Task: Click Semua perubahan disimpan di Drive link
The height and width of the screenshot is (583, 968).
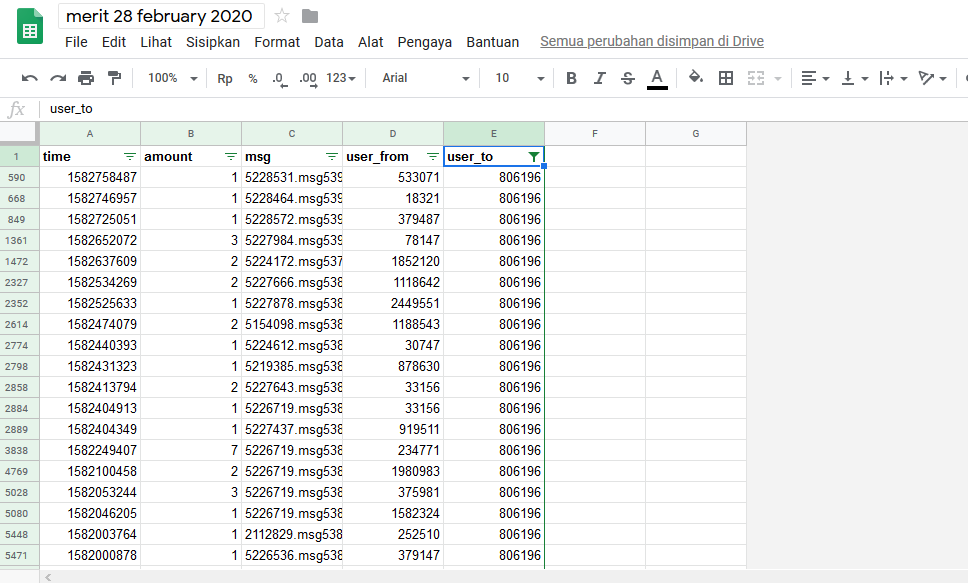Action: point(652,41)
